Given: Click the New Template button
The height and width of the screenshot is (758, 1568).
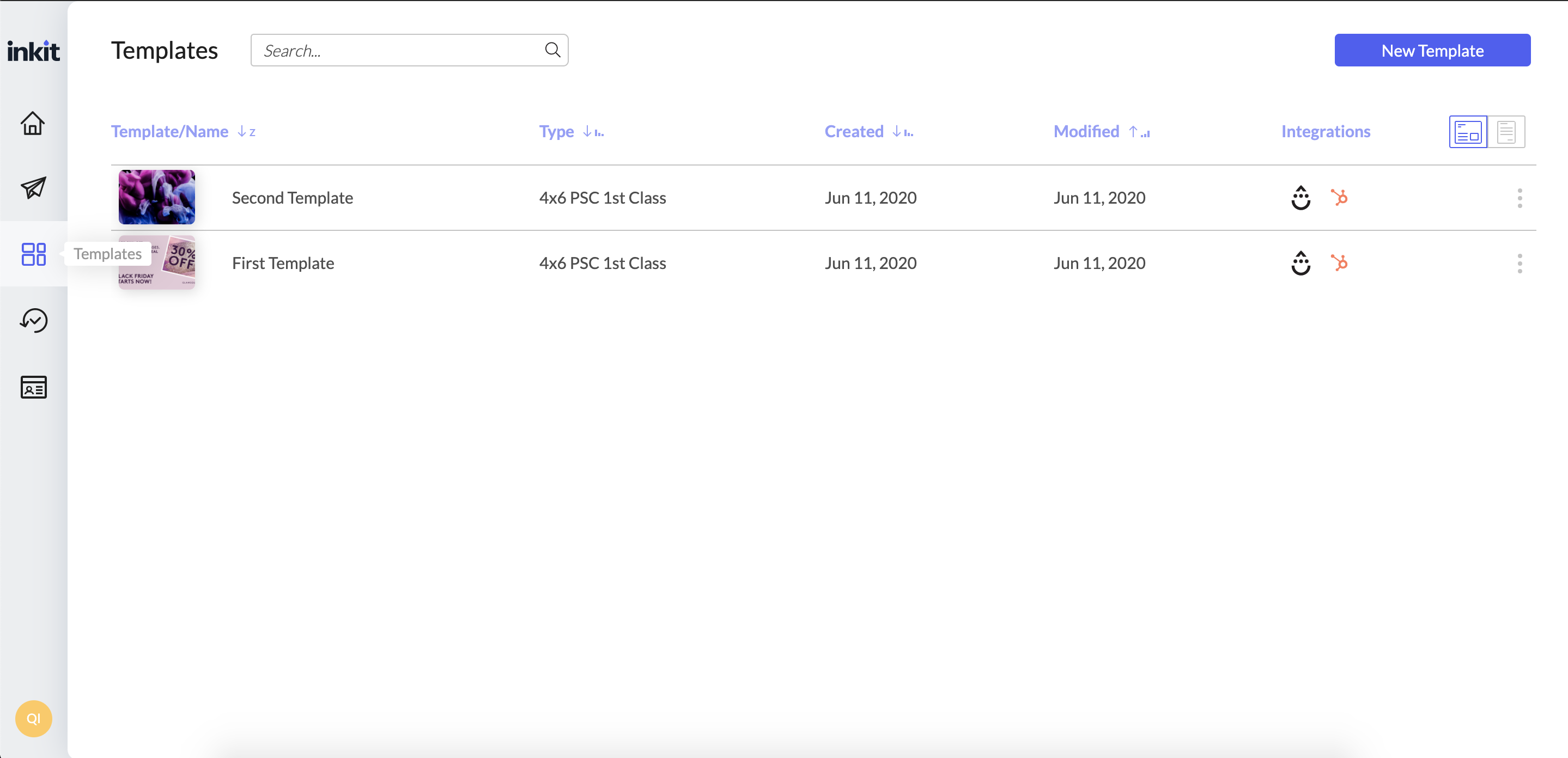Looking at the screenshot, I should click(x=1432, y=51).
